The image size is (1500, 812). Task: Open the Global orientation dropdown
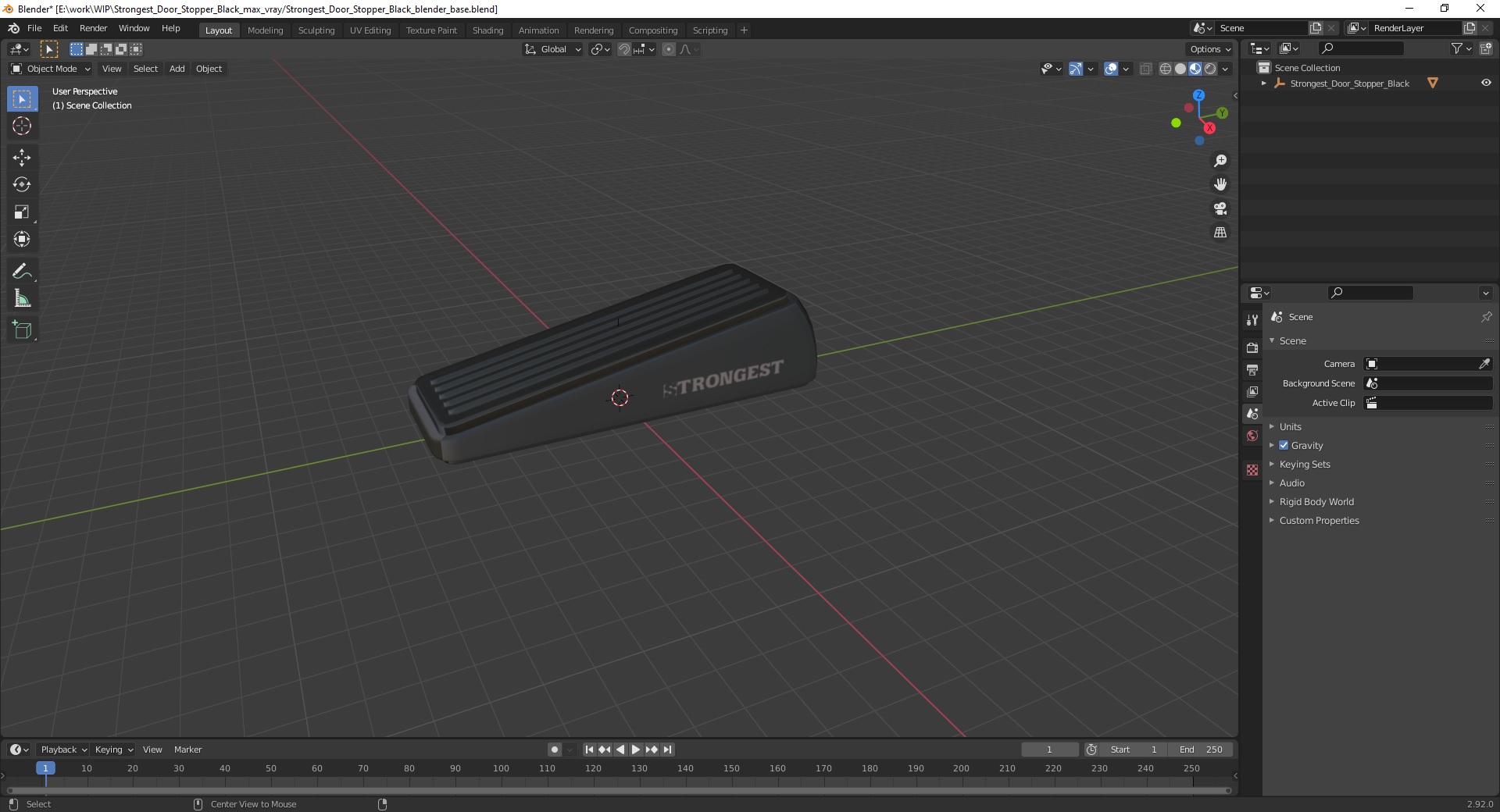tap(552, 49)
